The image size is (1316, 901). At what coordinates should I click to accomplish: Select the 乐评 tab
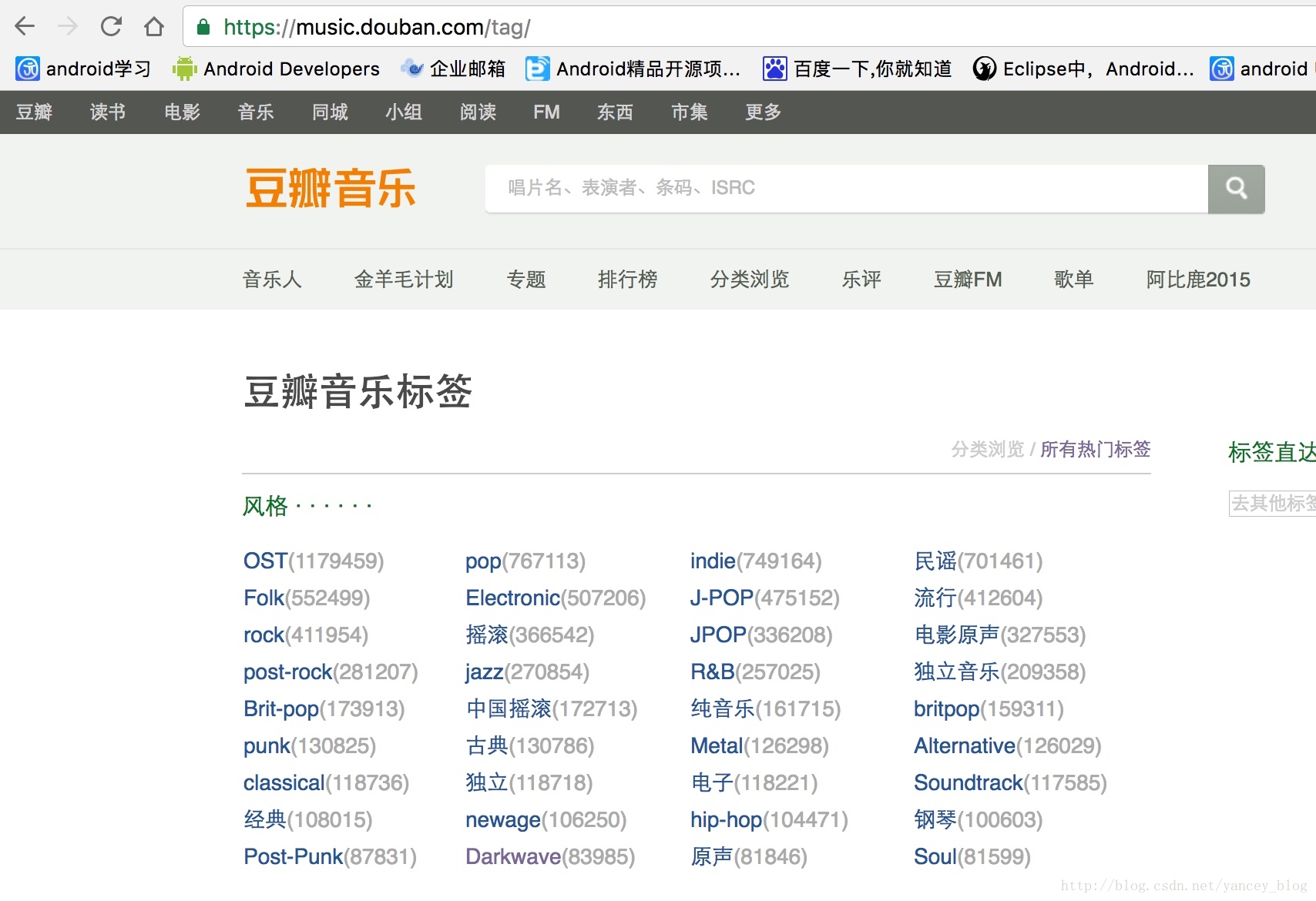tap(861, 280)
